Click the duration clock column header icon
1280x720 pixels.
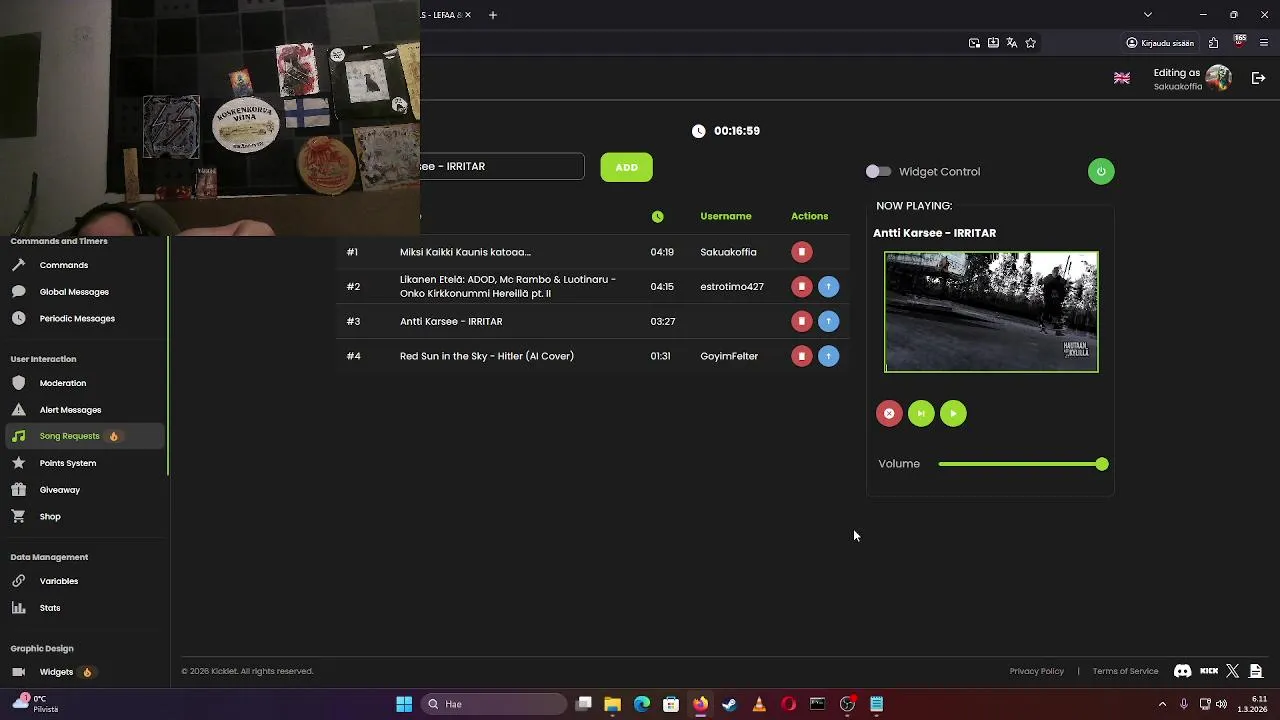657,216
